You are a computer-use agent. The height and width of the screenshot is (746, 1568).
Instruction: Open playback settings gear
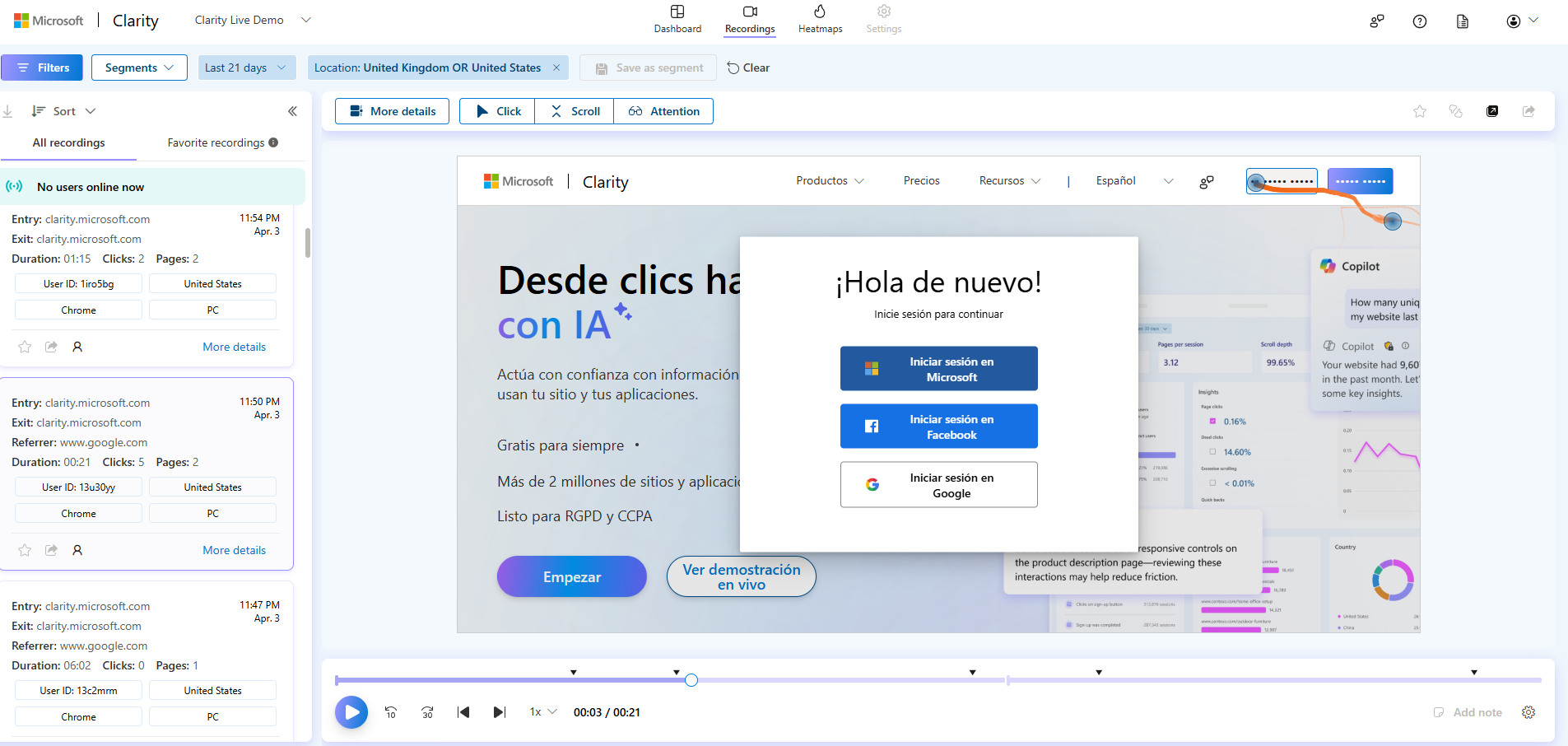point(1528,711)
